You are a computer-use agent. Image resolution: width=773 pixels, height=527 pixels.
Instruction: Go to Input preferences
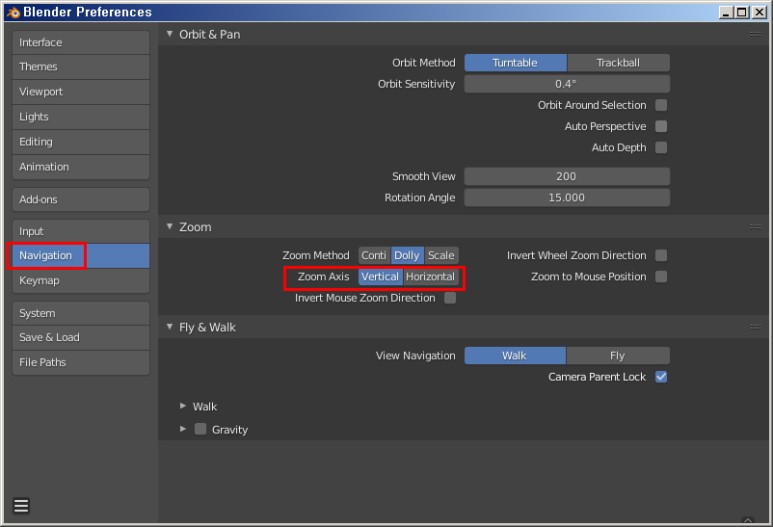(x=81, y=231)
